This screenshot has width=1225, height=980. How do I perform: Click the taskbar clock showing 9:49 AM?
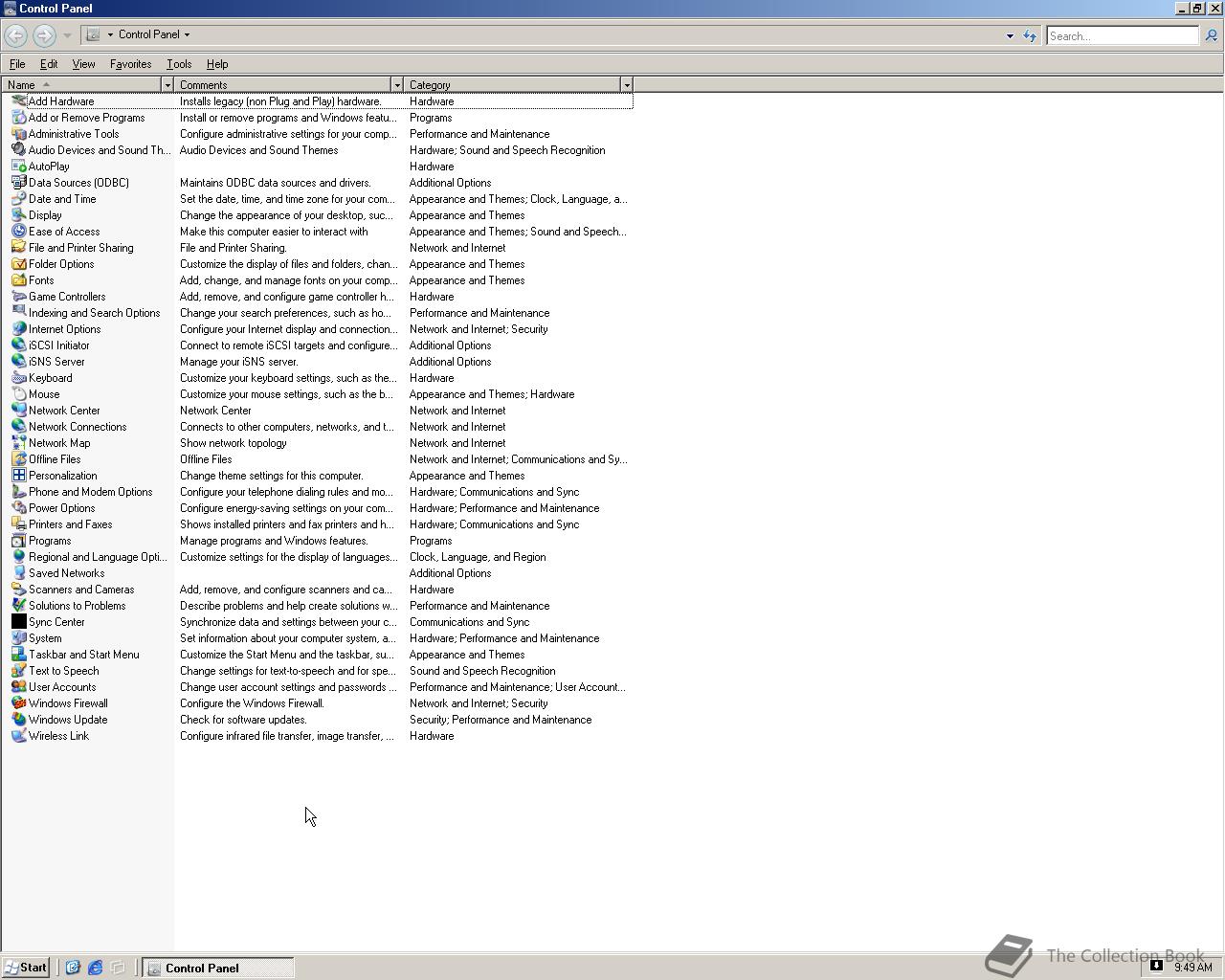(x=1193, y=968)
